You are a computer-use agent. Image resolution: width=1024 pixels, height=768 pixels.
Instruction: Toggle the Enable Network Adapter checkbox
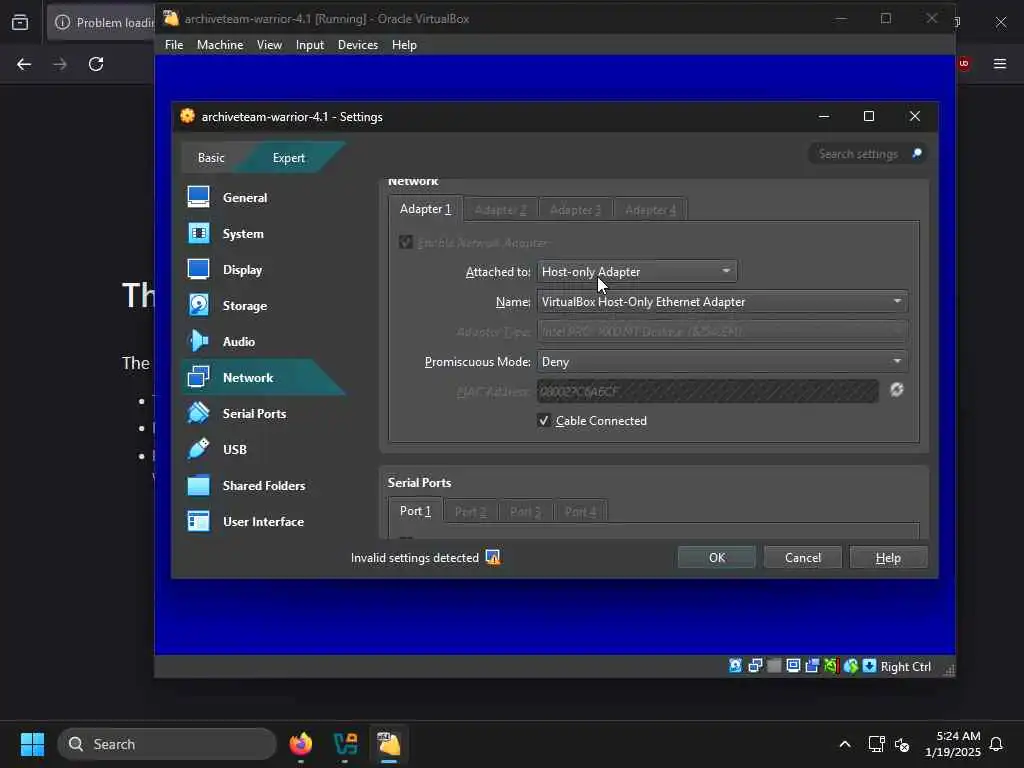coord(406,242)
